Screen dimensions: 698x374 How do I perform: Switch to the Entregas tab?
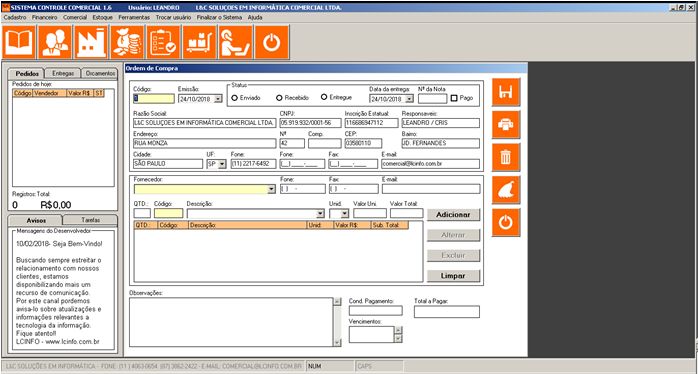point(63,73)
